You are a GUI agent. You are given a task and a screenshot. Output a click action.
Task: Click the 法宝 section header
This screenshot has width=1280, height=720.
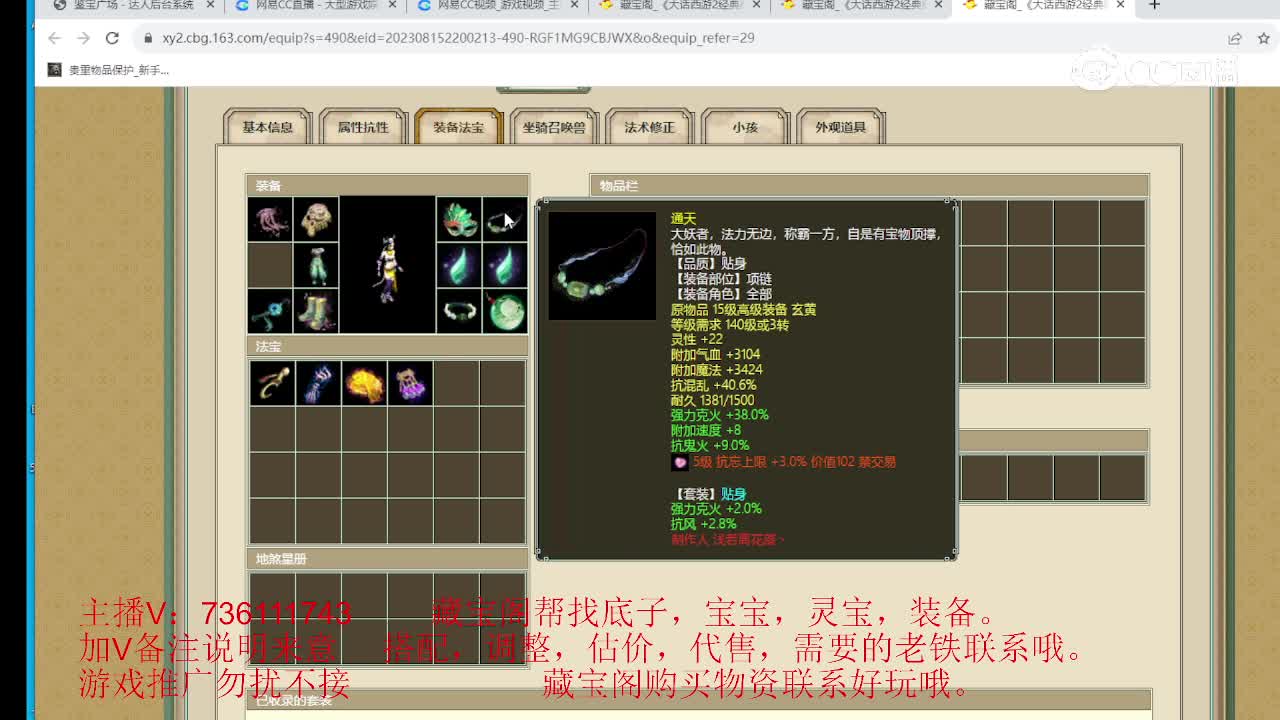(x=388, y=347)
